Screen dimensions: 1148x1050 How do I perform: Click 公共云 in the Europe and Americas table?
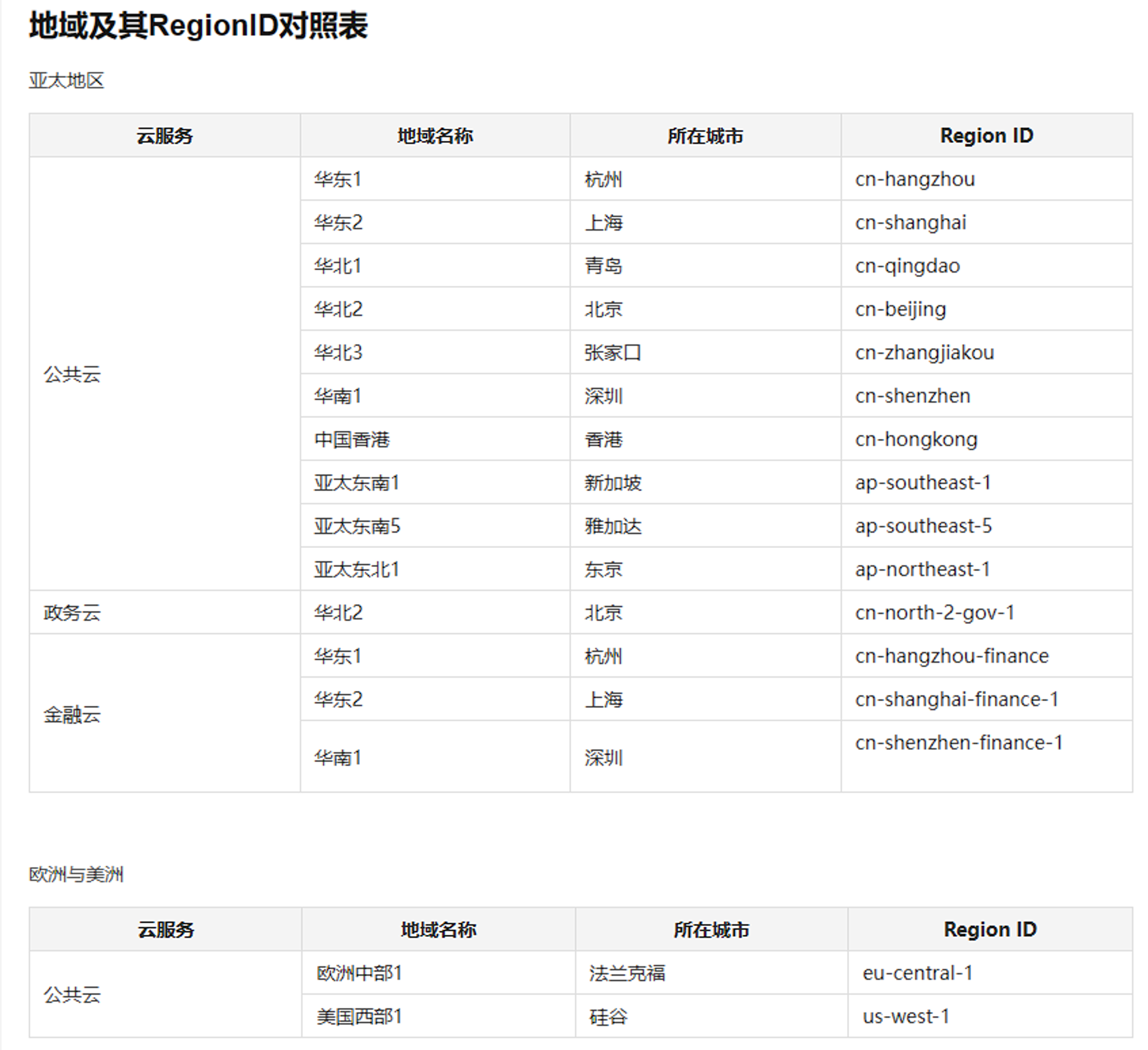pyautogui.click(x=165, y=994)
